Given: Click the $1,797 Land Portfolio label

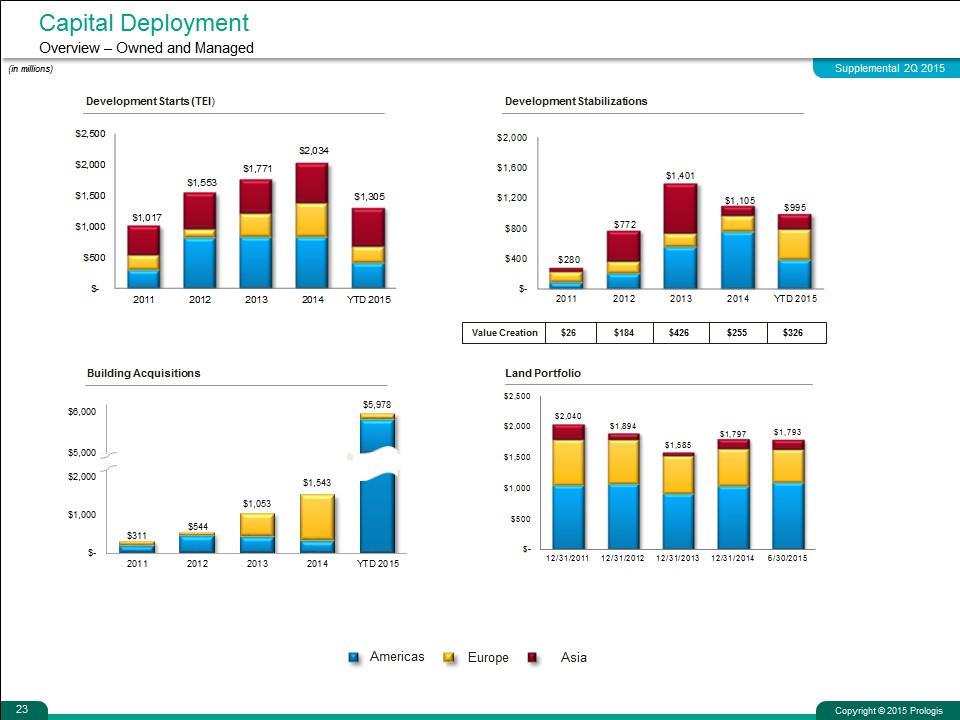Looking at the screenshot, I should [x=733, y=433].
